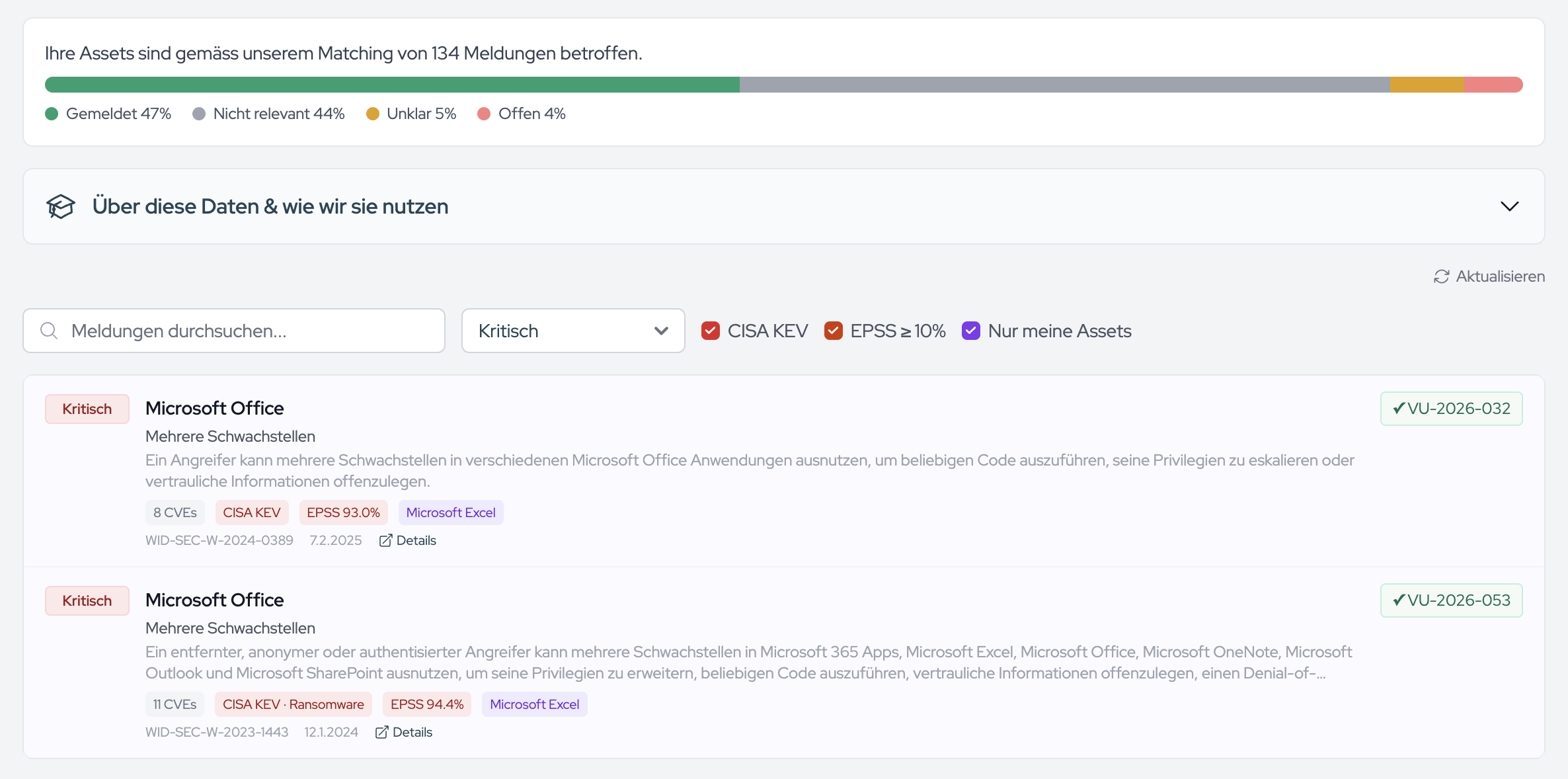The image size is (1568, 779).
Task: Click the refresh arrows icon
Action: pos(1442,276)
